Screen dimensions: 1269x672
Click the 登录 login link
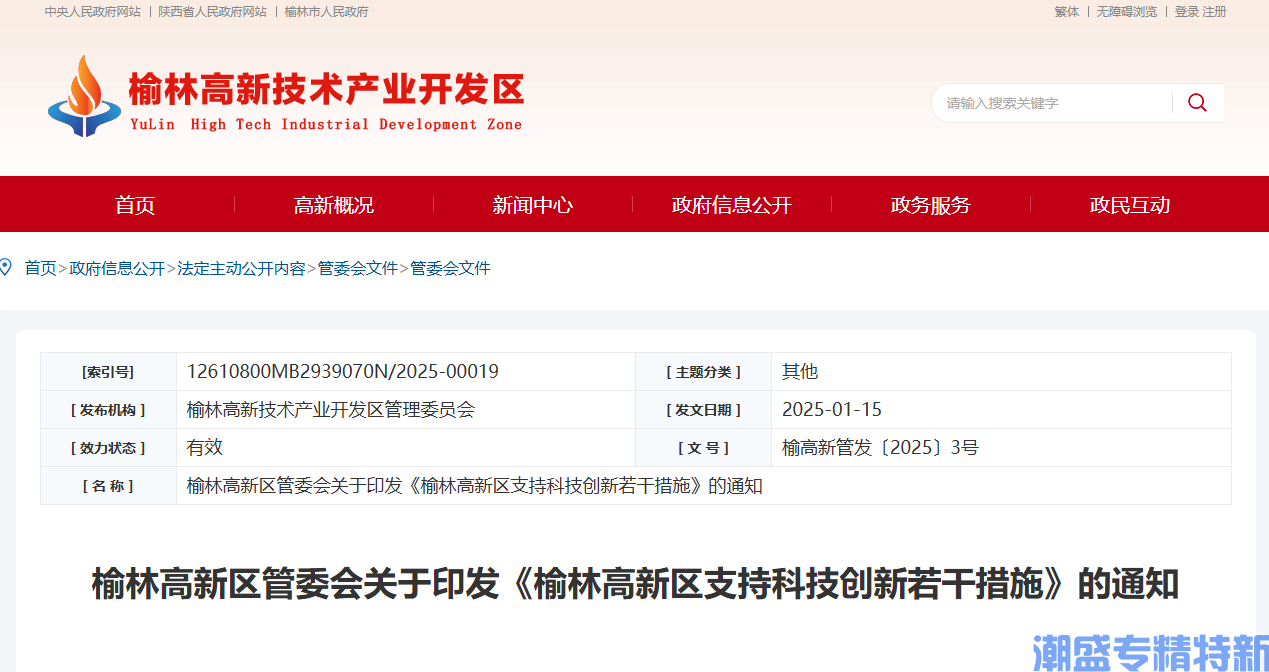click(1186, 12)
